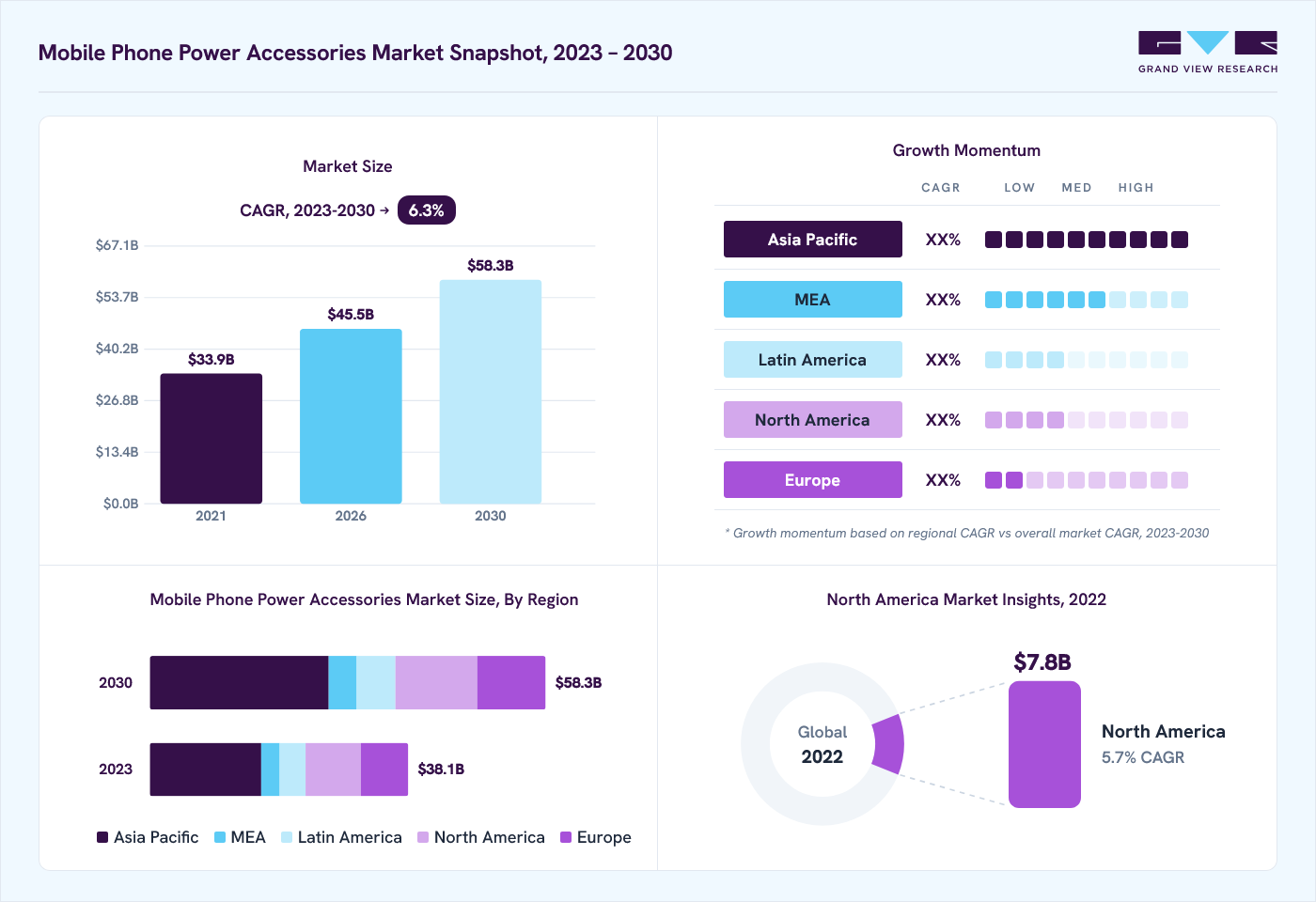1316x902 pixels.
Task: Select MEA segment of the 2030 stacked bar
Action: (342, 683)
